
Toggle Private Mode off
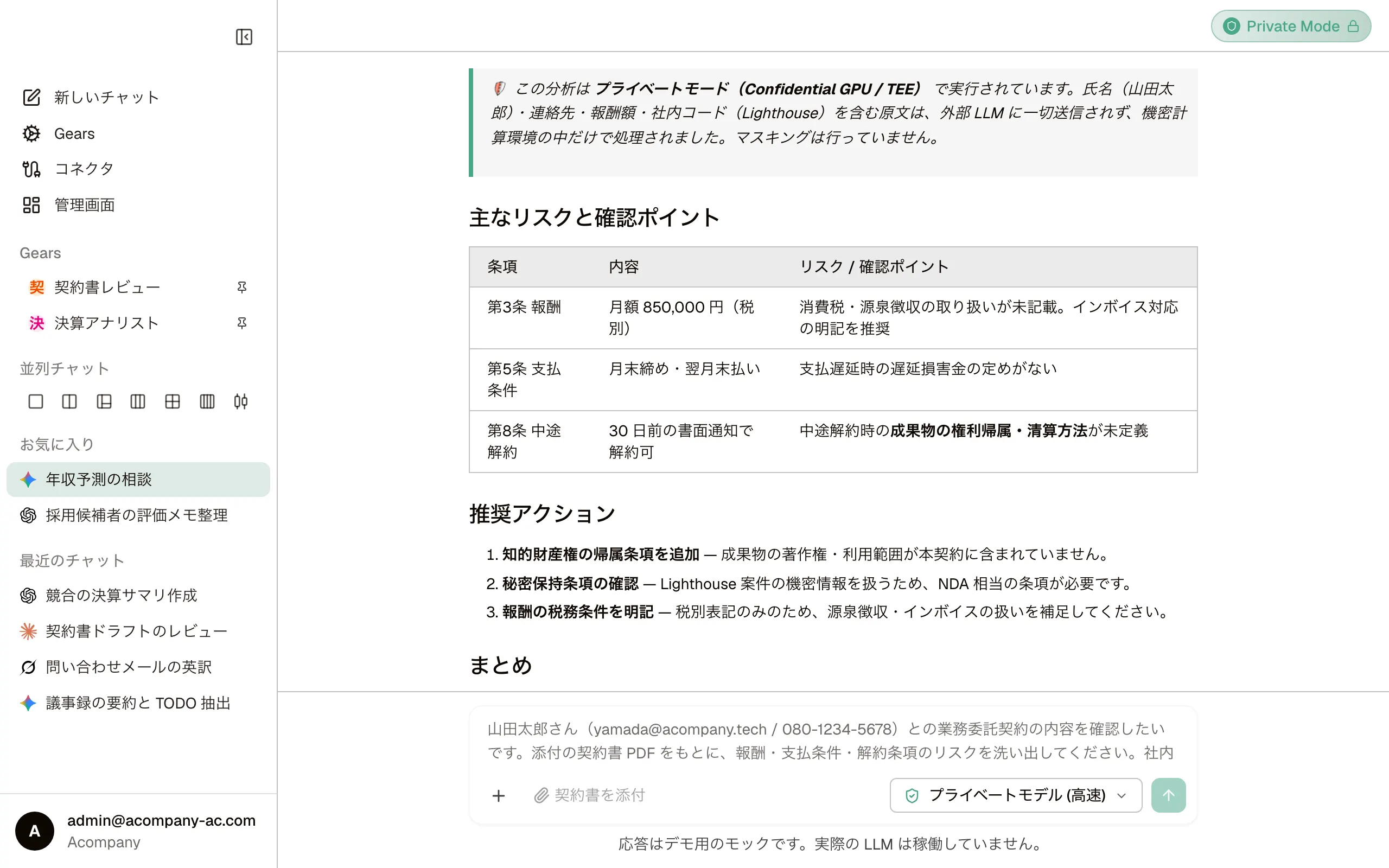pos(1291,27)
